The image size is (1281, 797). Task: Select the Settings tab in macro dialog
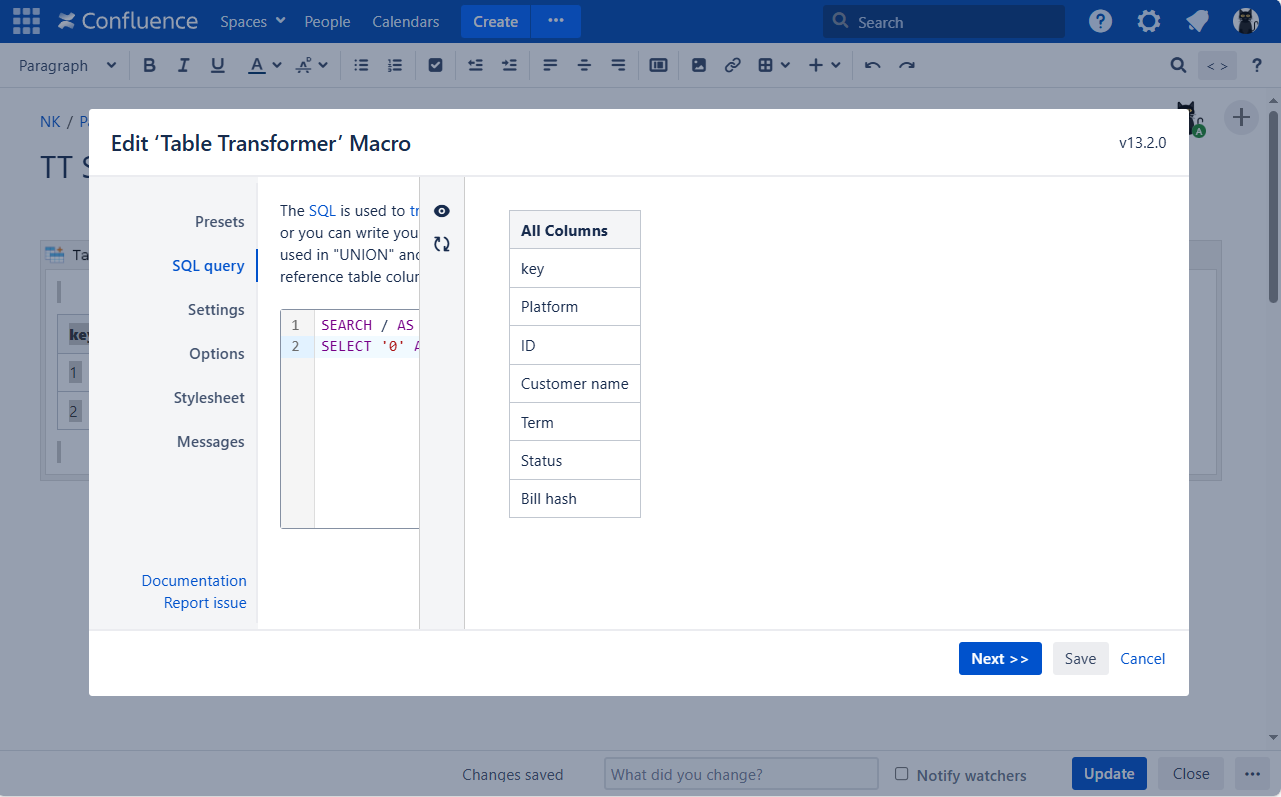click(216, 310)
